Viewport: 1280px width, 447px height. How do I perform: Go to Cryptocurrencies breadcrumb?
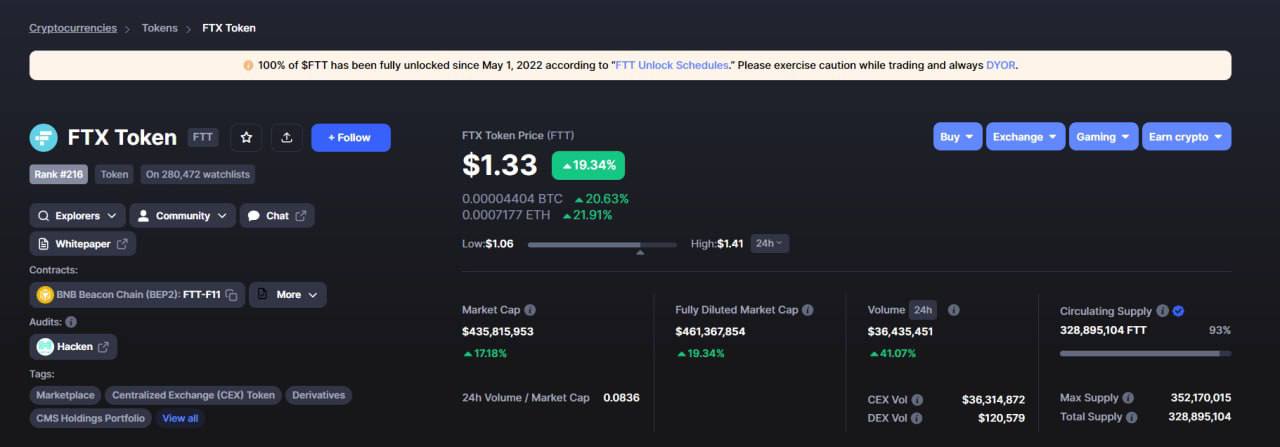point(73,28)
